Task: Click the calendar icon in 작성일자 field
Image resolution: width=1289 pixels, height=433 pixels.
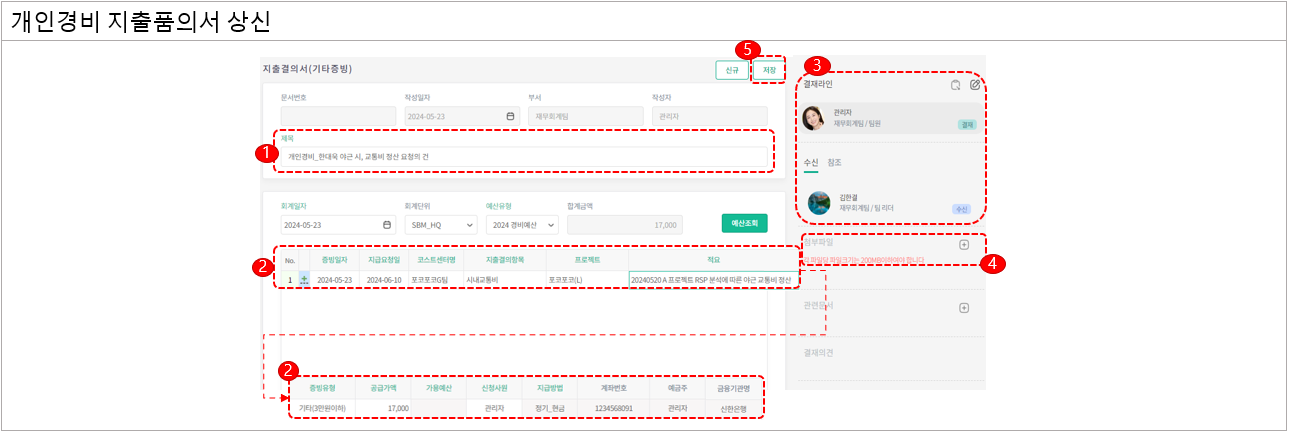Action: coord(511,116)
